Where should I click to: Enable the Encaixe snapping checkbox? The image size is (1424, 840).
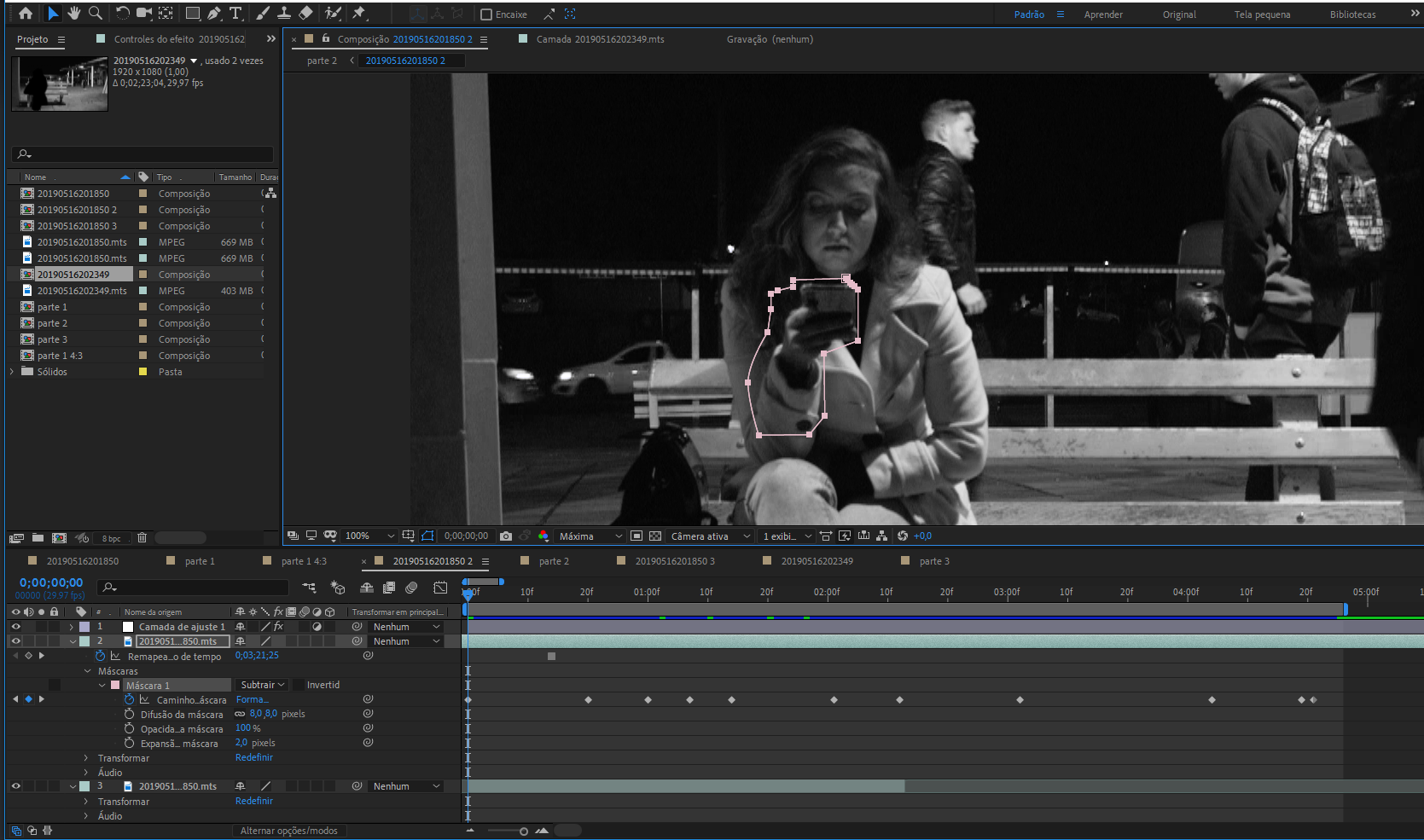click(x=486, y=14)
